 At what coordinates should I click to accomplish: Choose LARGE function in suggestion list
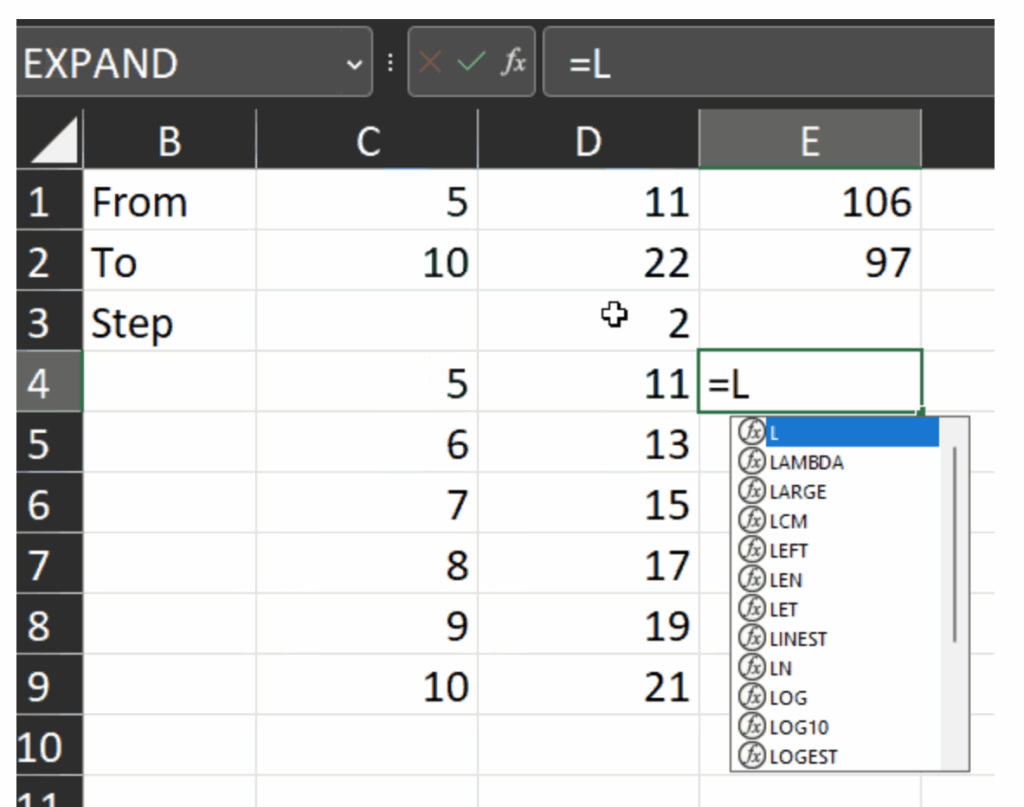(x=798, y=492)
